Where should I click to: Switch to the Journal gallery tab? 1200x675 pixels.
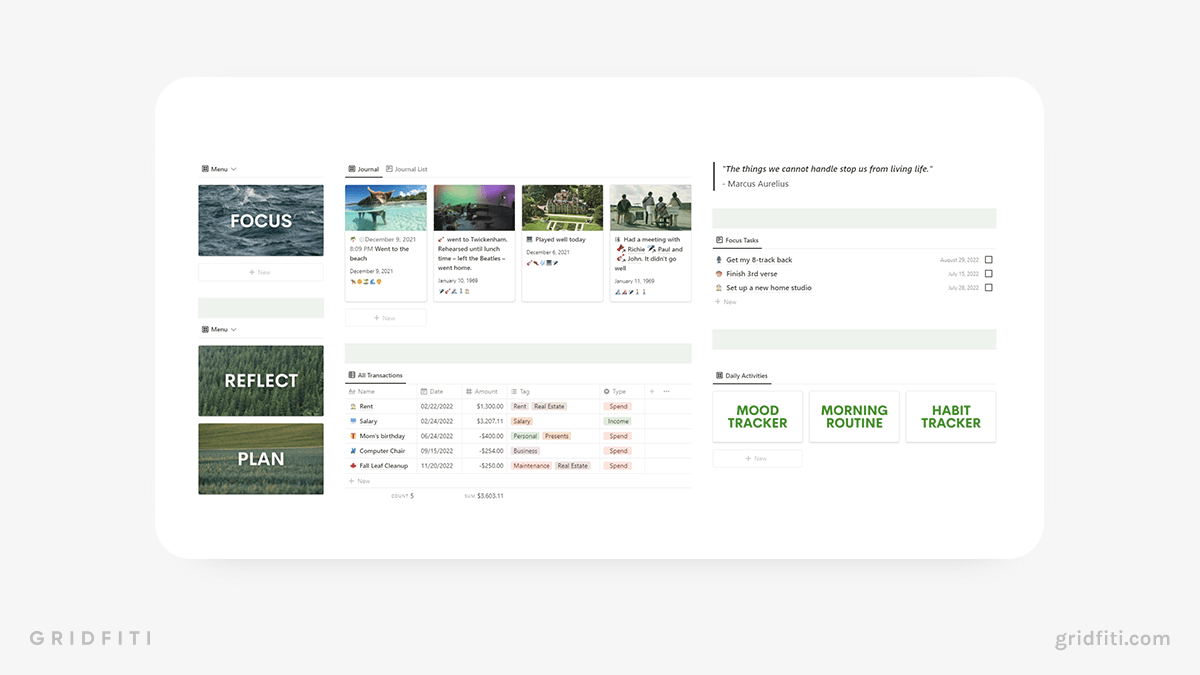[x=364, y=170]
